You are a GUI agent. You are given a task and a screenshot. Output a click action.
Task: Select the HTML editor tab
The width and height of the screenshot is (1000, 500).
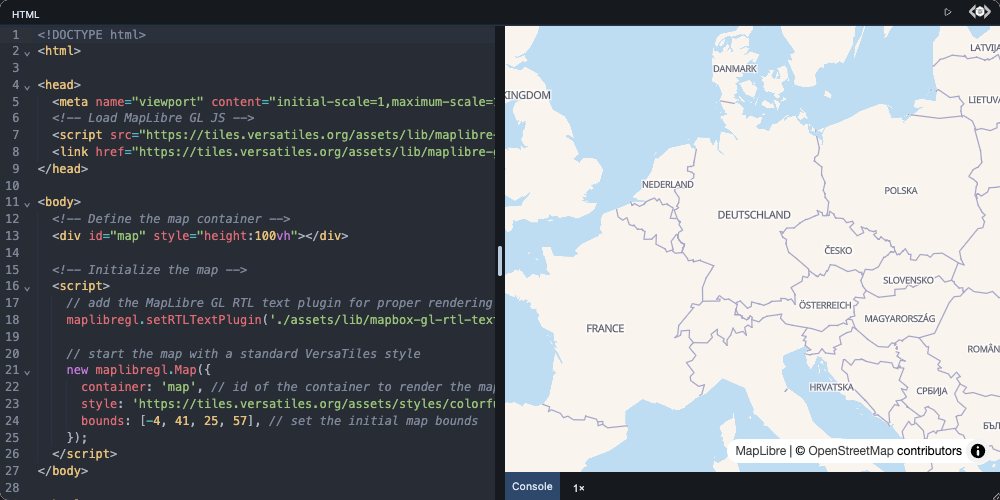26,13
